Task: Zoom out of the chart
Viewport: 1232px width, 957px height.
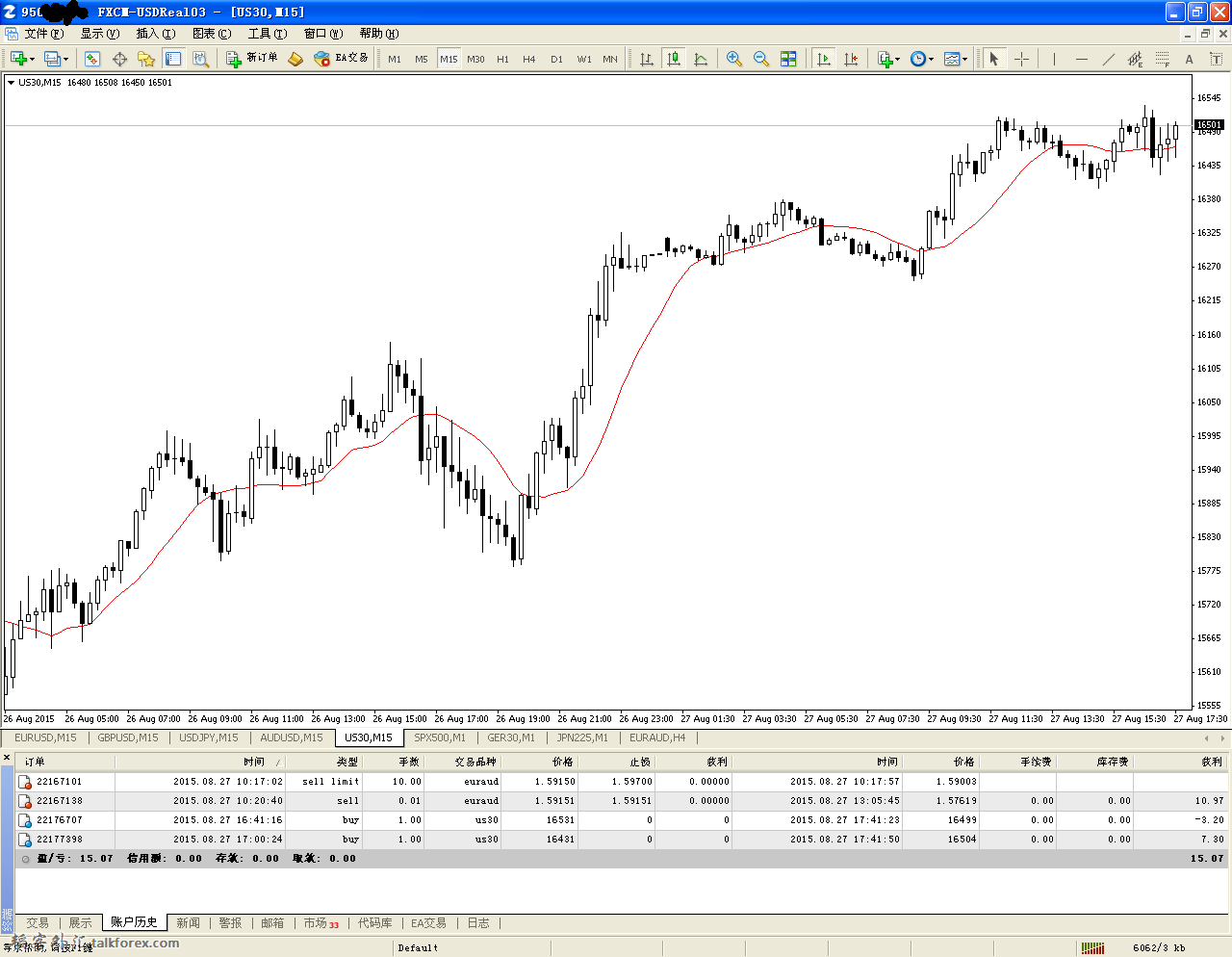Action: pyautogui.click(x=761, y=59)
